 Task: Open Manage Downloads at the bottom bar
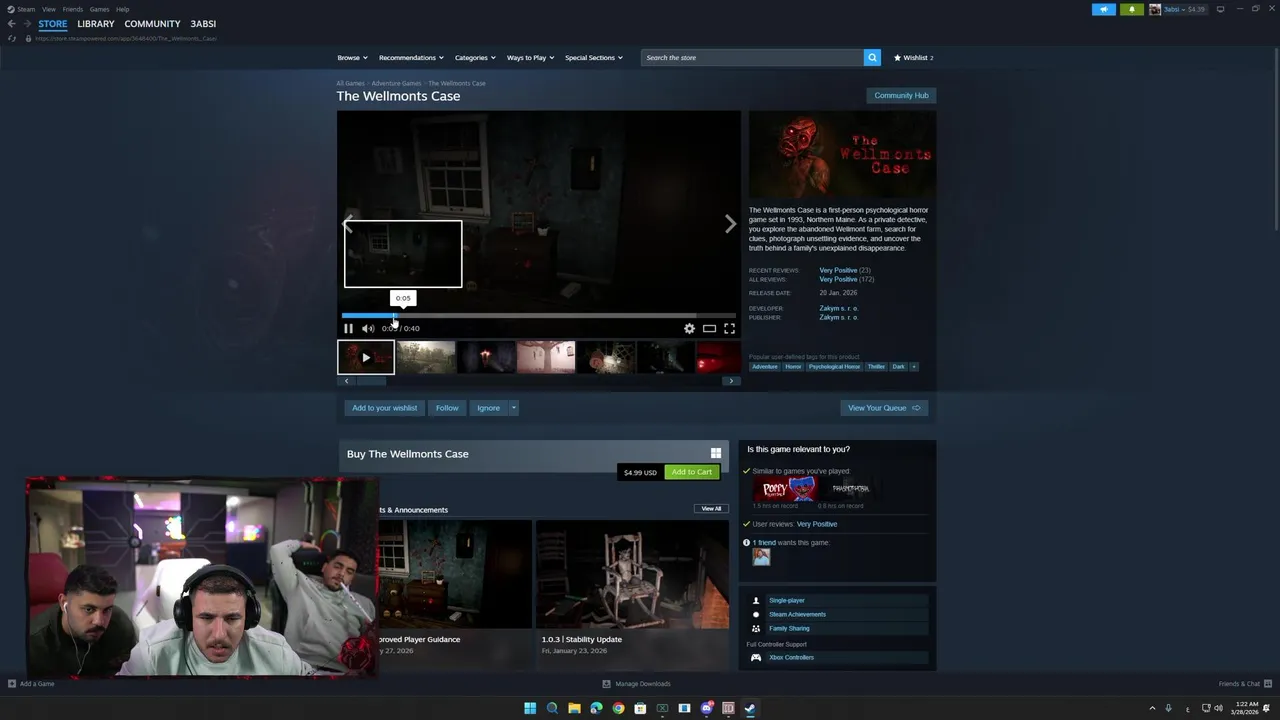[x=636, y=684]
